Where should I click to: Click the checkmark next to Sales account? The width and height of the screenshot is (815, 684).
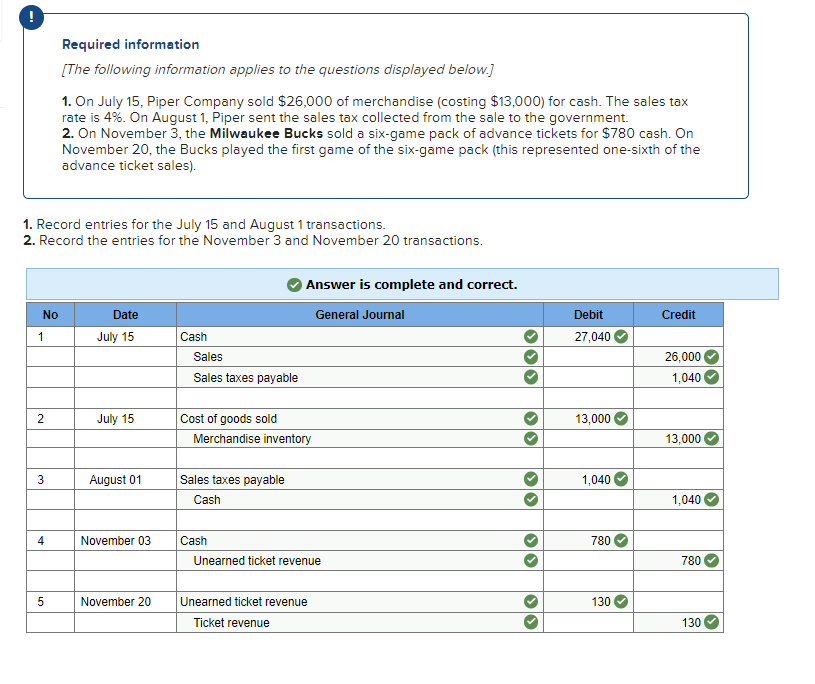pos(530,357)
